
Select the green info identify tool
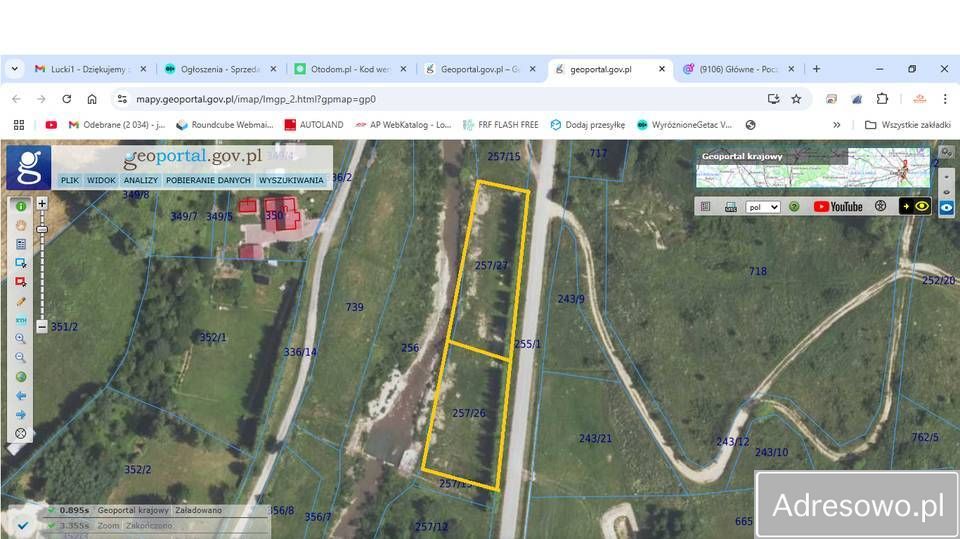[x=20, y=206]
